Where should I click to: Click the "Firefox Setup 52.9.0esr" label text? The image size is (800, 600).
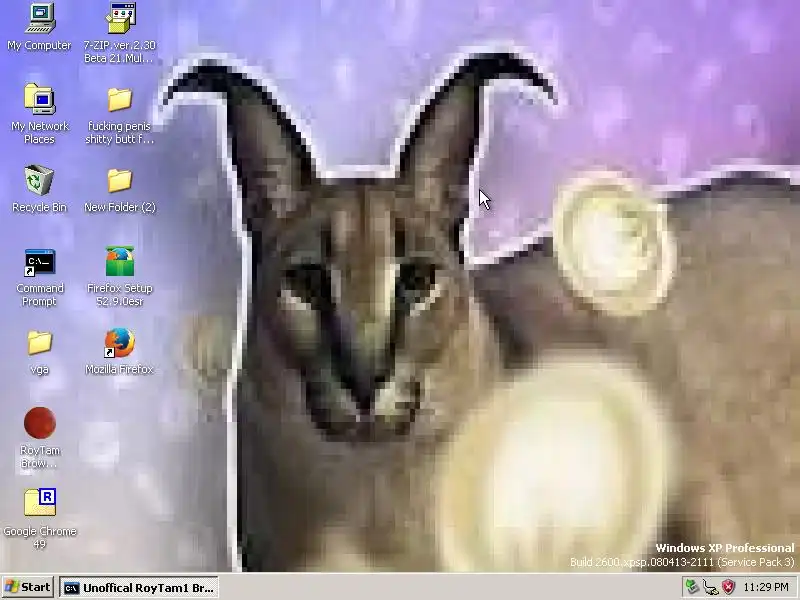(120, 295)
